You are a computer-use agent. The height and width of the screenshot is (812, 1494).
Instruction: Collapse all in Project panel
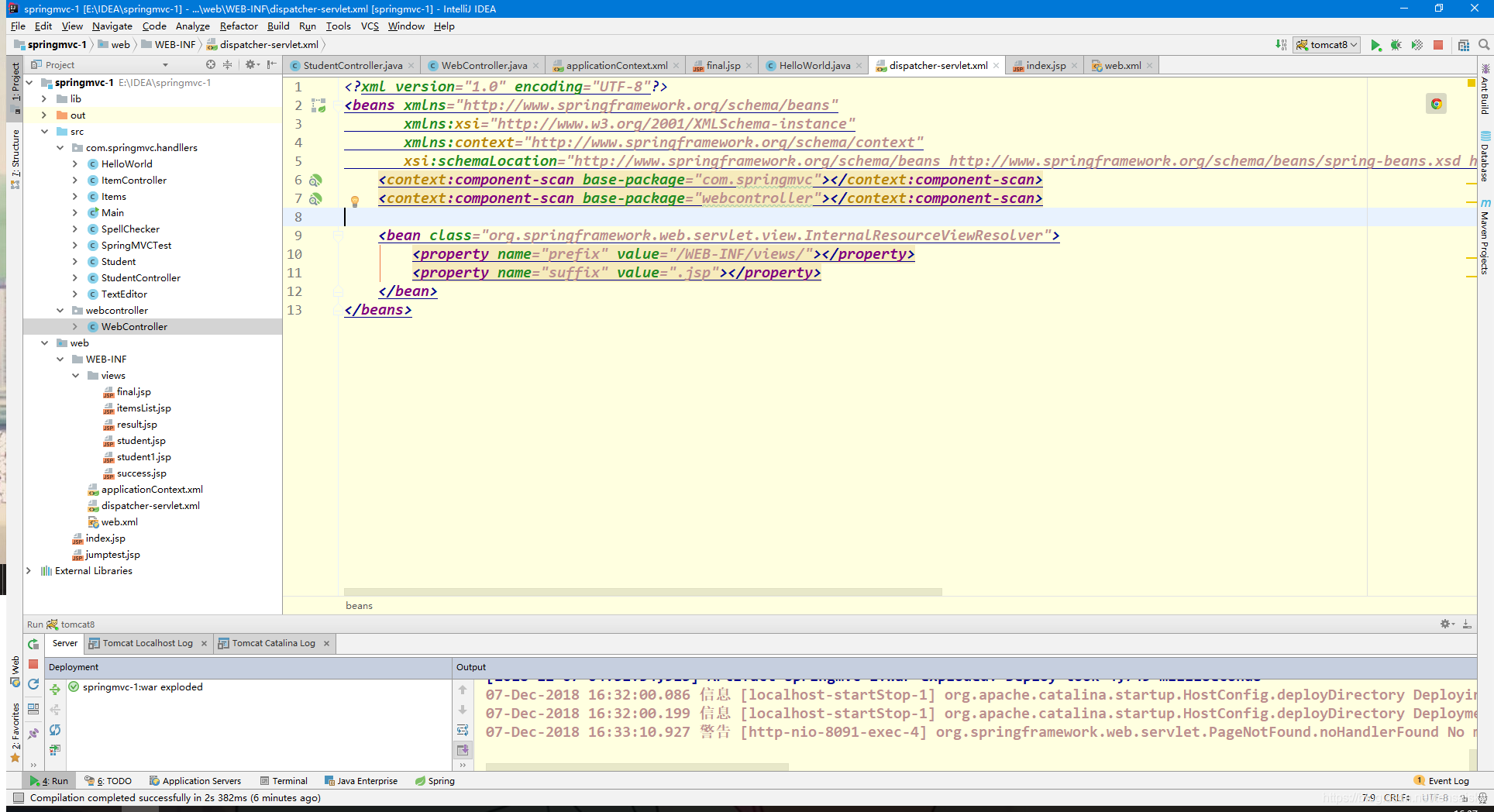point(227,64)
